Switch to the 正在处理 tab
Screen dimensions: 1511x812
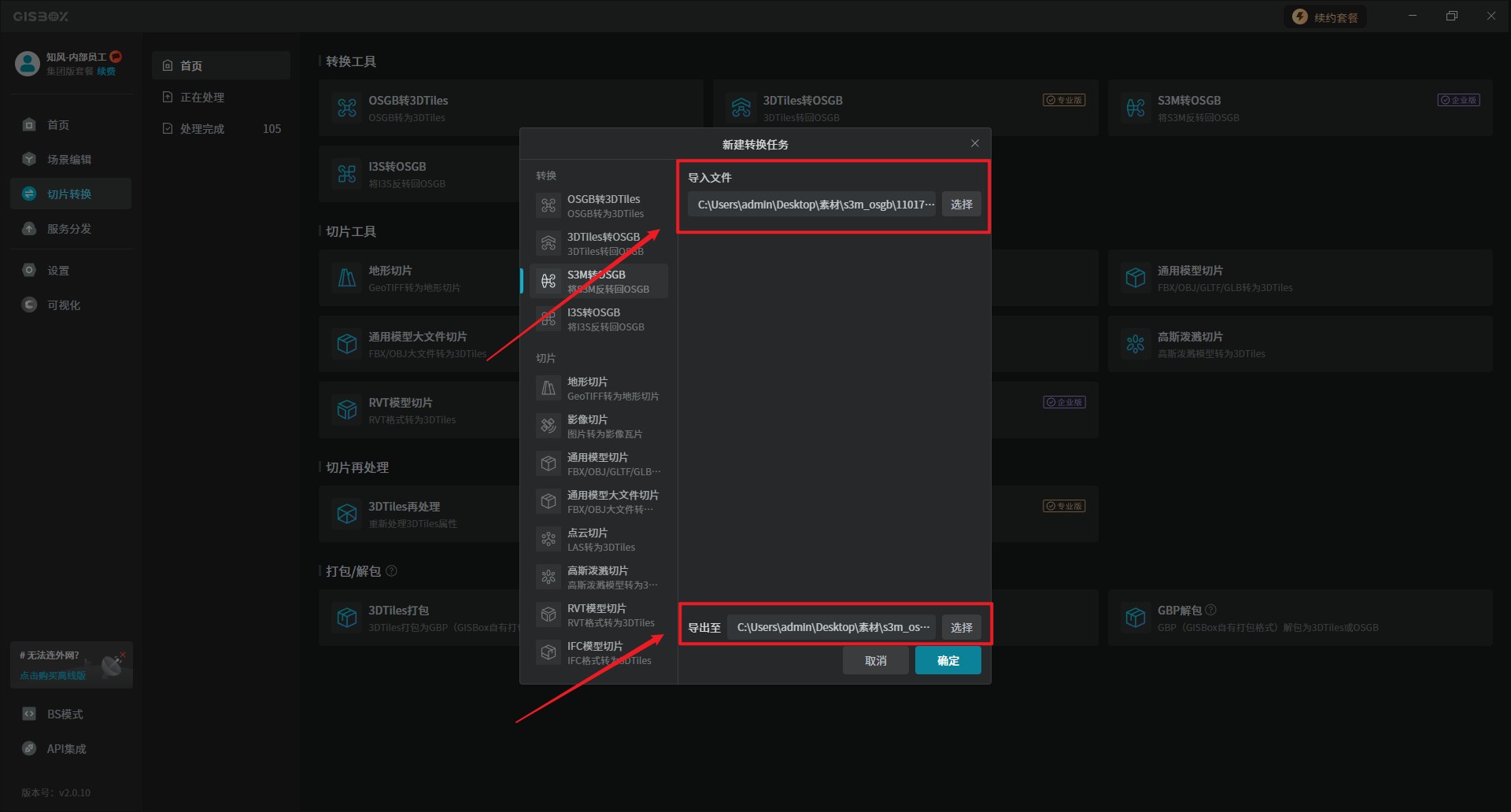(202, 98)
